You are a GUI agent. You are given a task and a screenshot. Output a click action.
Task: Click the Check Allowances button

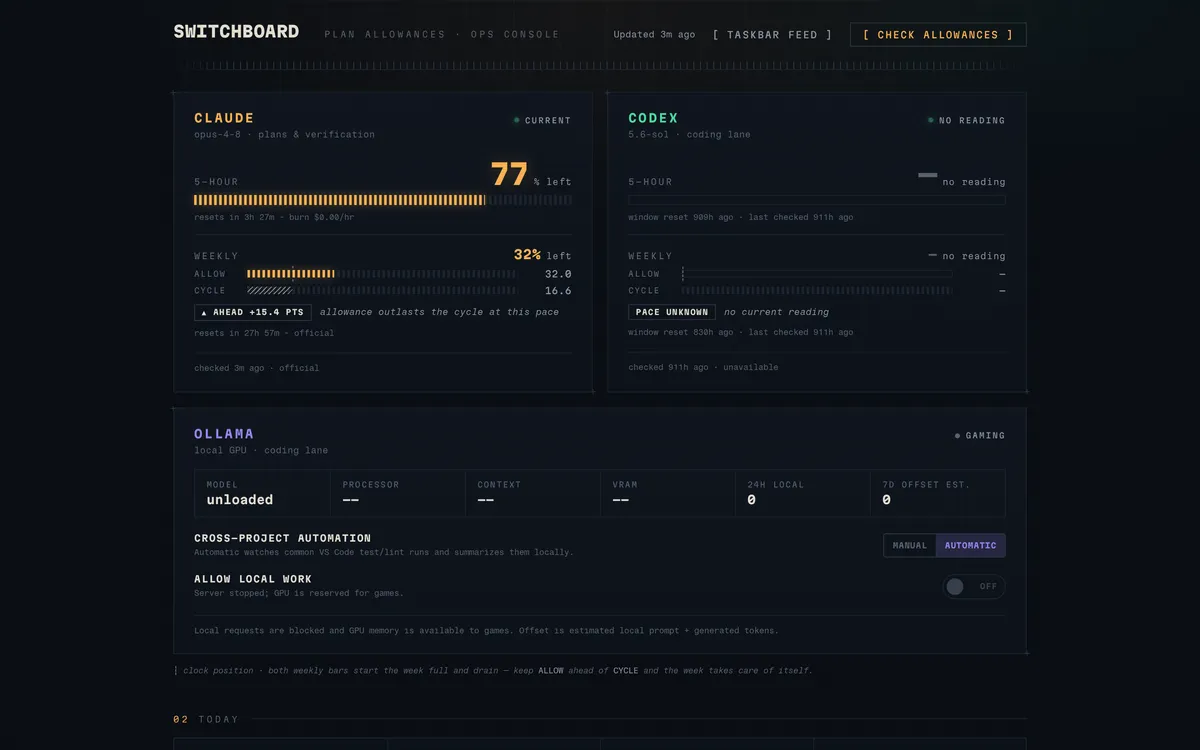[938, 35]
